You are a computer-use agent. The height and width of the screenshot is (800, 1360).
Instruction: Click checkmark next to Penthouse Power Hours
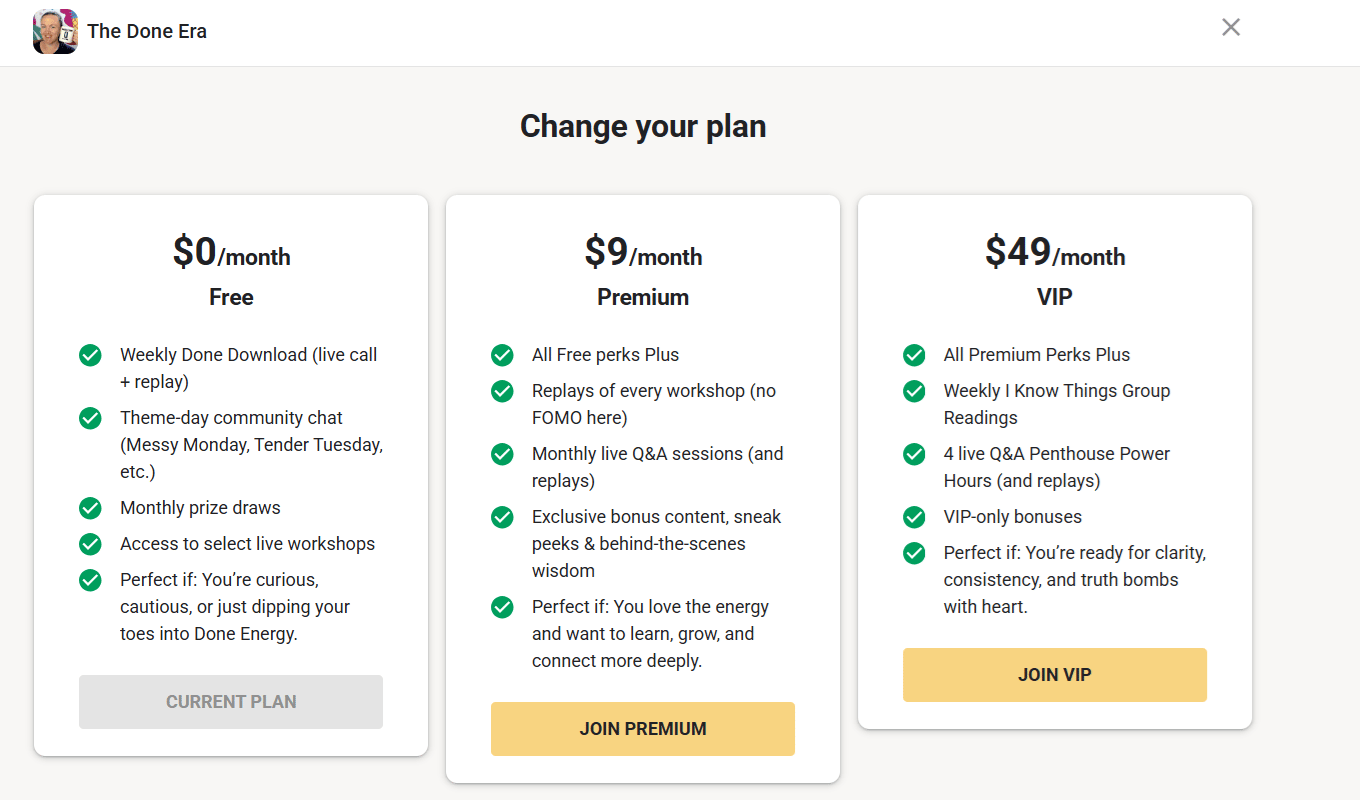tap(914, 454)
